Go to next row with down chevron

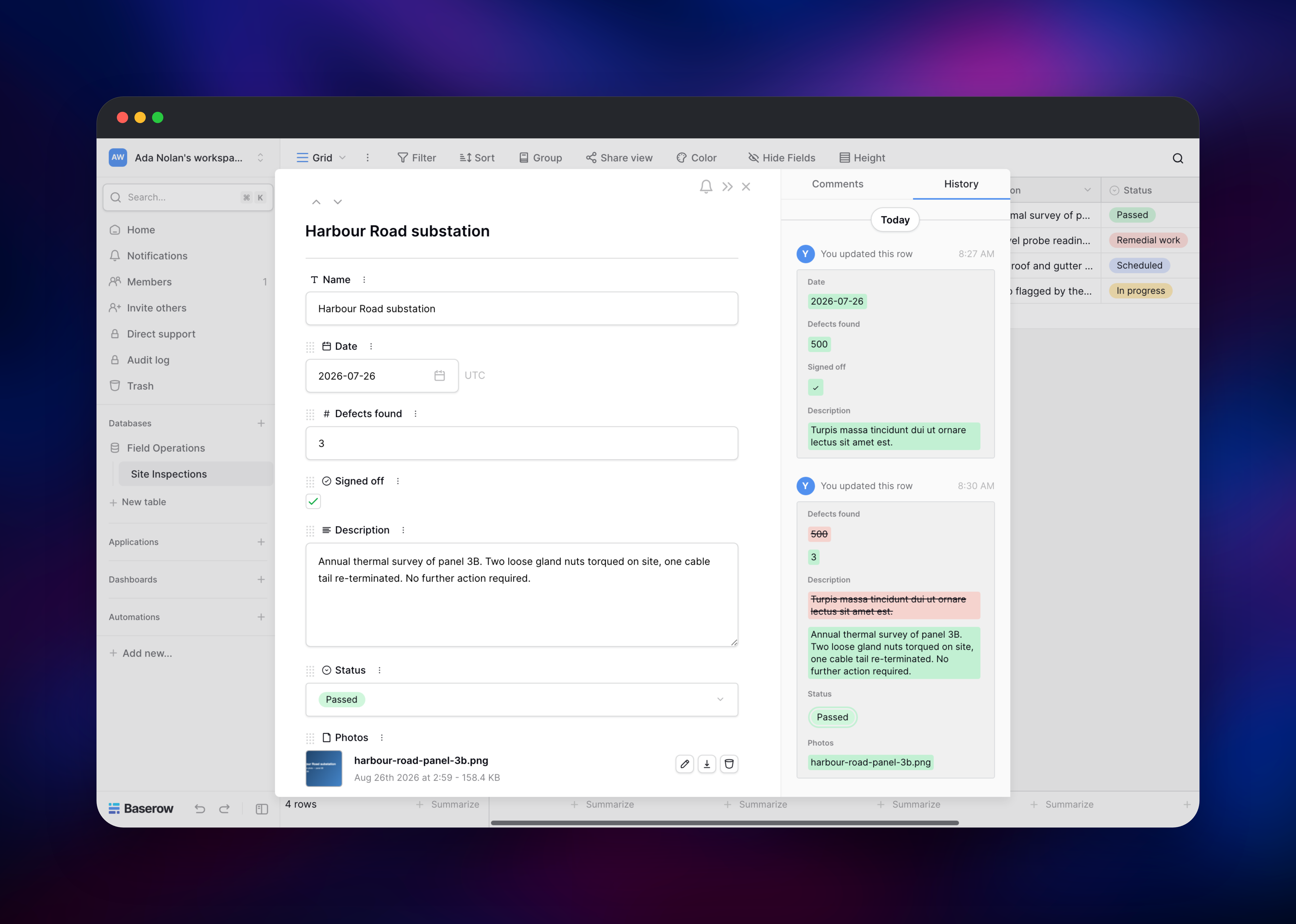pyautogui.click(x=338, y=202)
